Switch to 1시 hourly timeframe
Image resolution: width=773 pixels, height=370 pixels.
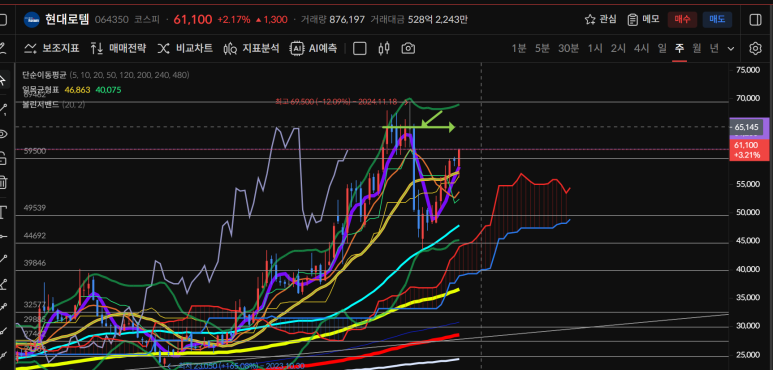click(x=595, y=48)
